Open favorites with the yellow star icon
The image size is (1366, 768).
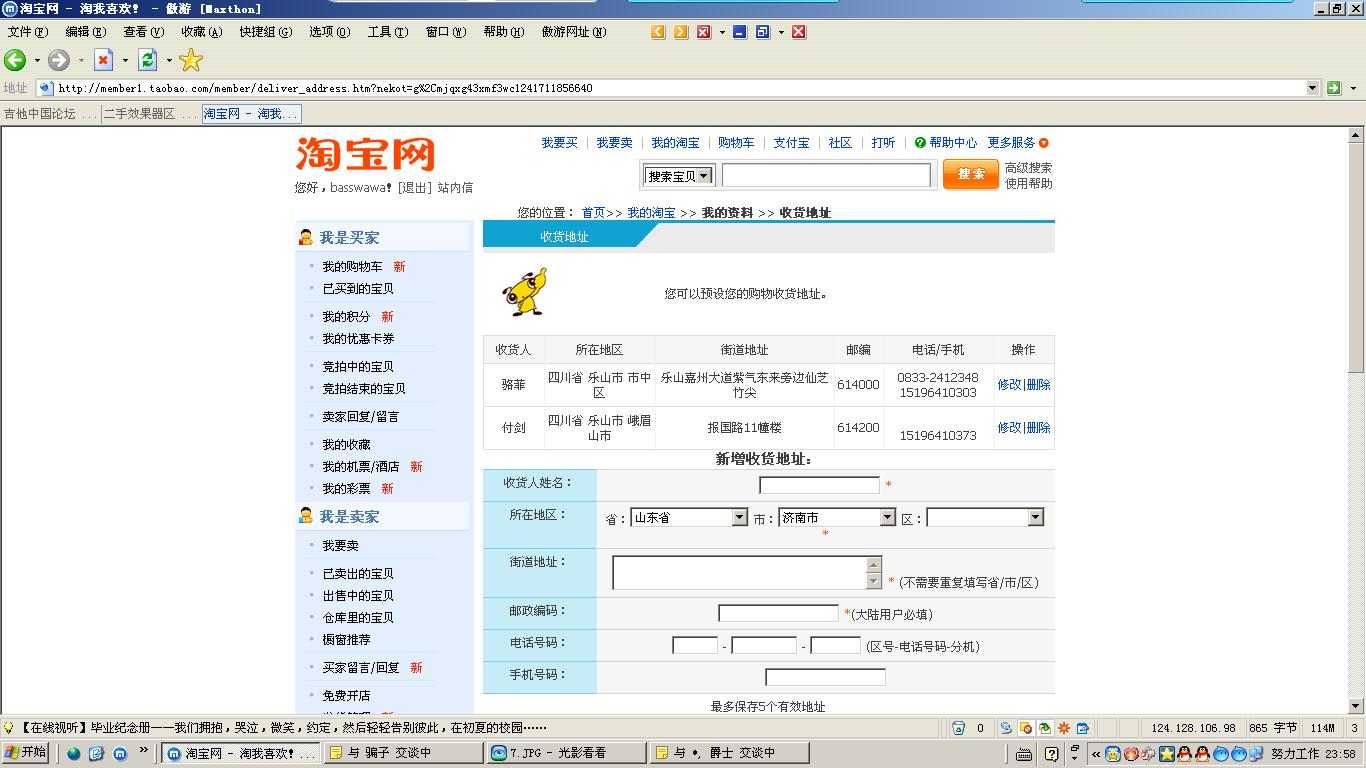coord(191,61)
